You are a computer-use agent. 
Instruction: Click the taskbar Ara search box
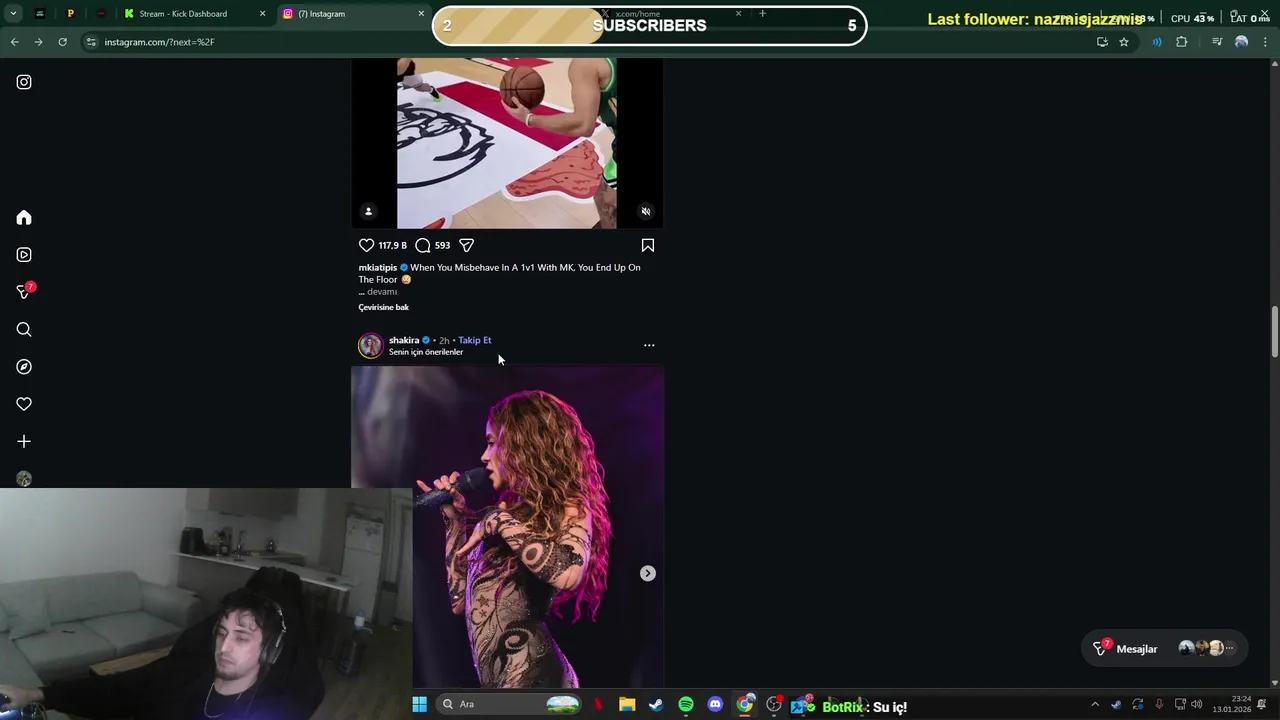coord(510,704)
